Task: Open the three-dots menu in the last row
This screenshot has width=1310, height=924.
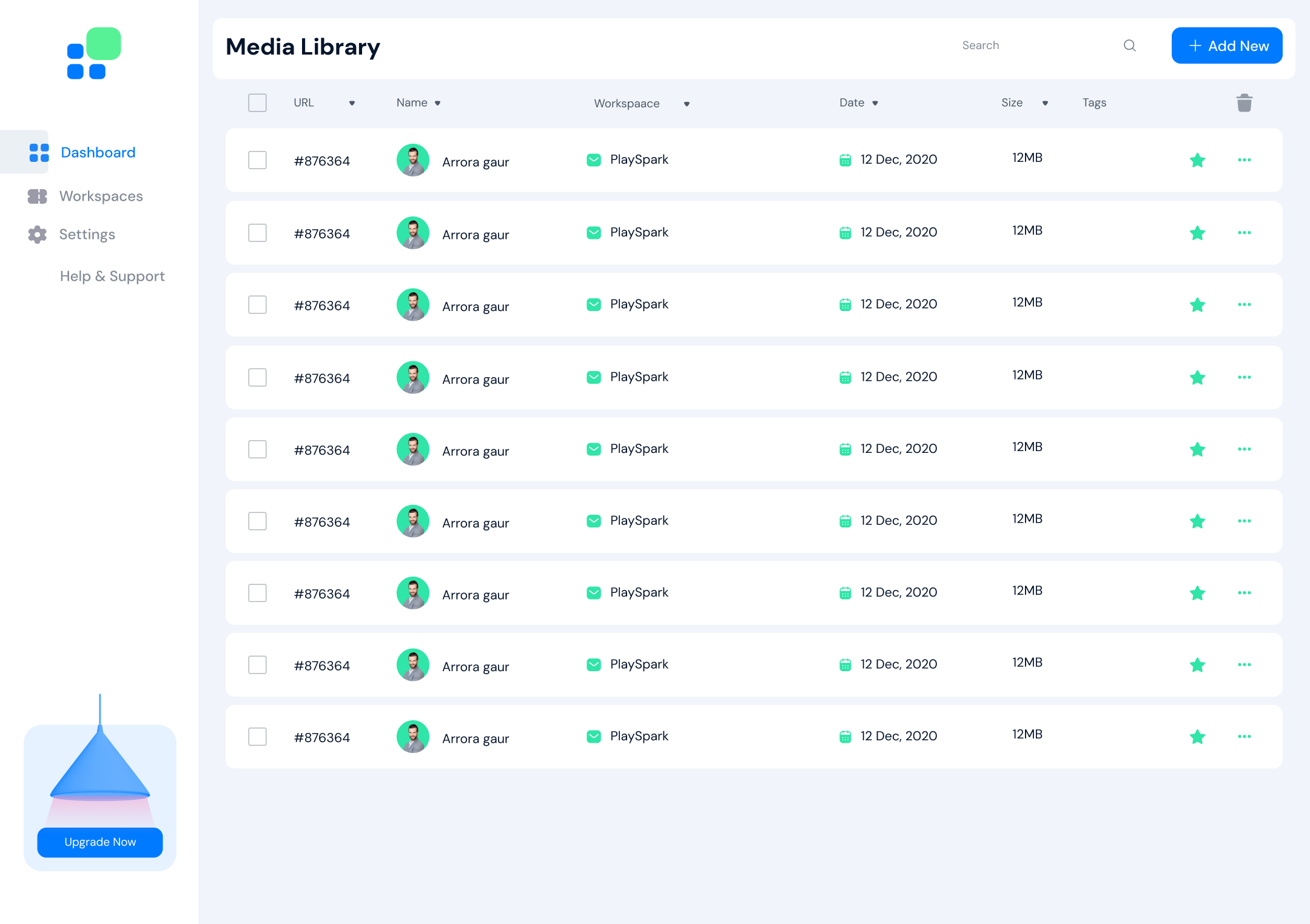Action: click(1244, 737)
